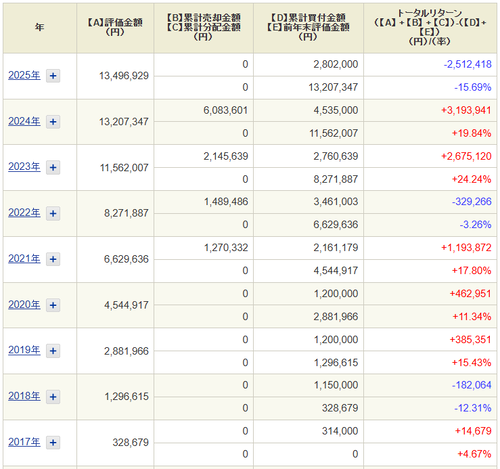Click the plus icon next to 2019年

tap(53, 351)
